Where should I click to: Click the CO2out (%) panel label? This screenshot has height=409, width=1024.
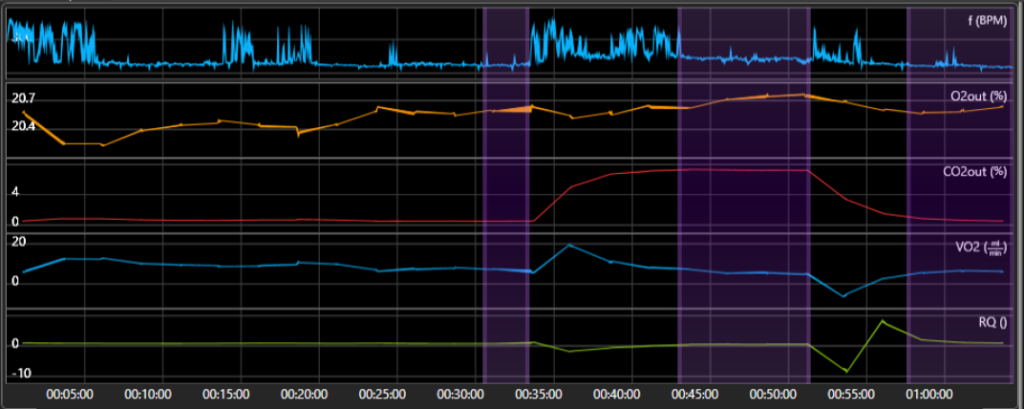(x=976, y=172)
